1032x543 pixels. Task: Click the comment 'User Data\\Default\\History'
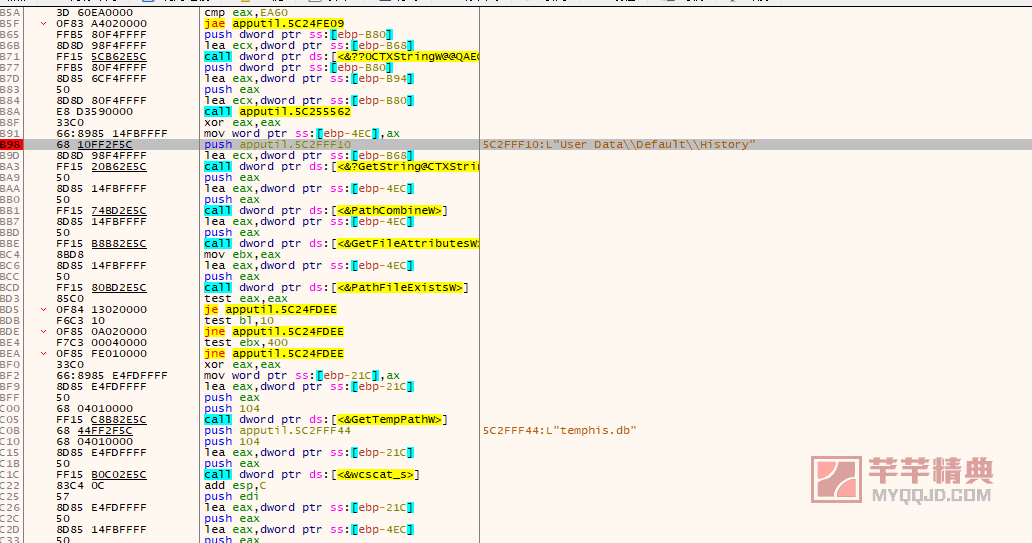point(619,145)
